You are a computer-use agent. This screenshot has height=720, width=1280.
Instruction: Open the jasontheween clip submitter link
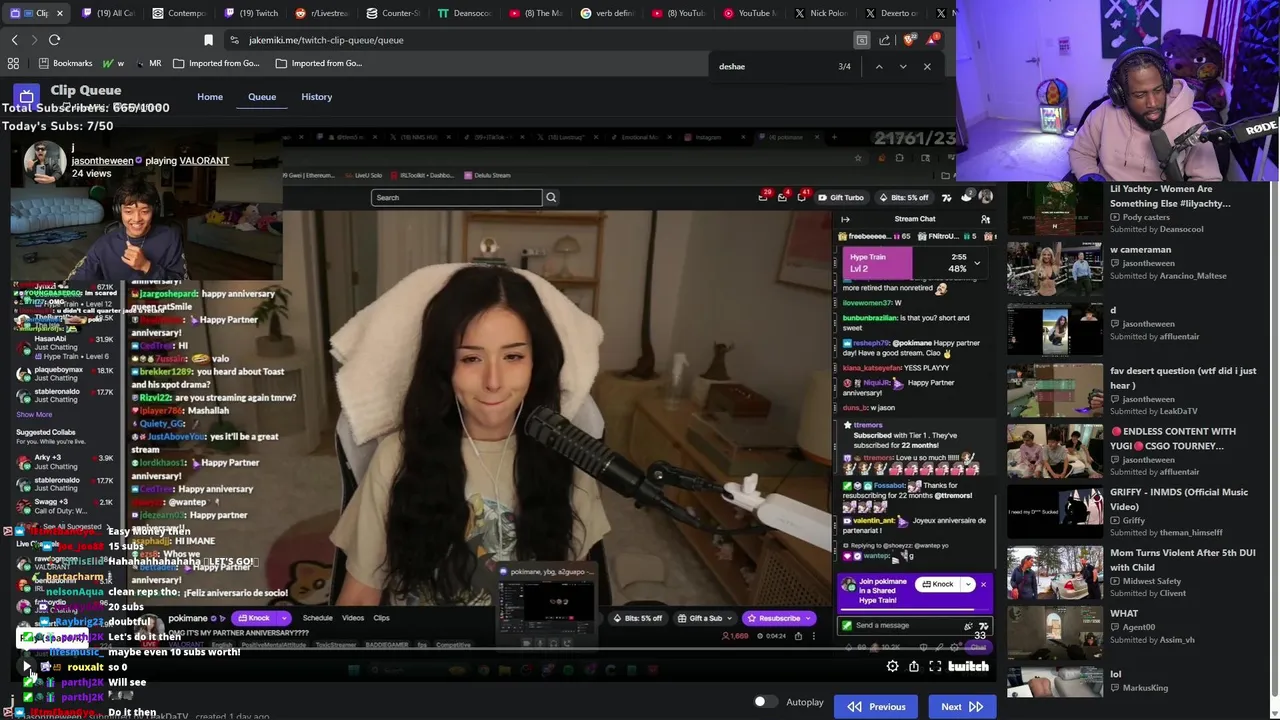pos(102,161)
